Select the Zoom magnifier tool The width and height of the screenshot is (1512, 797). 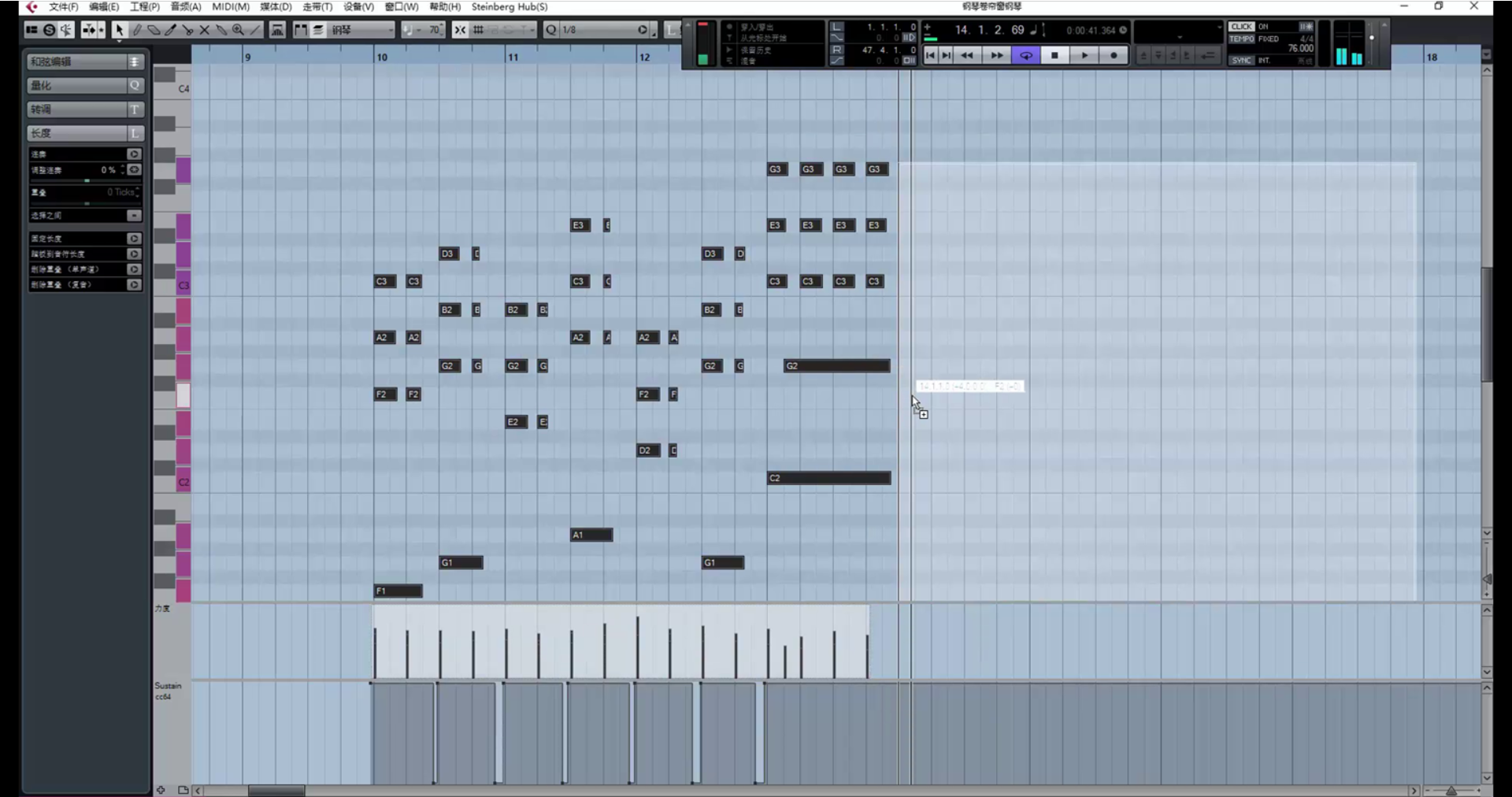coord(238,30)
